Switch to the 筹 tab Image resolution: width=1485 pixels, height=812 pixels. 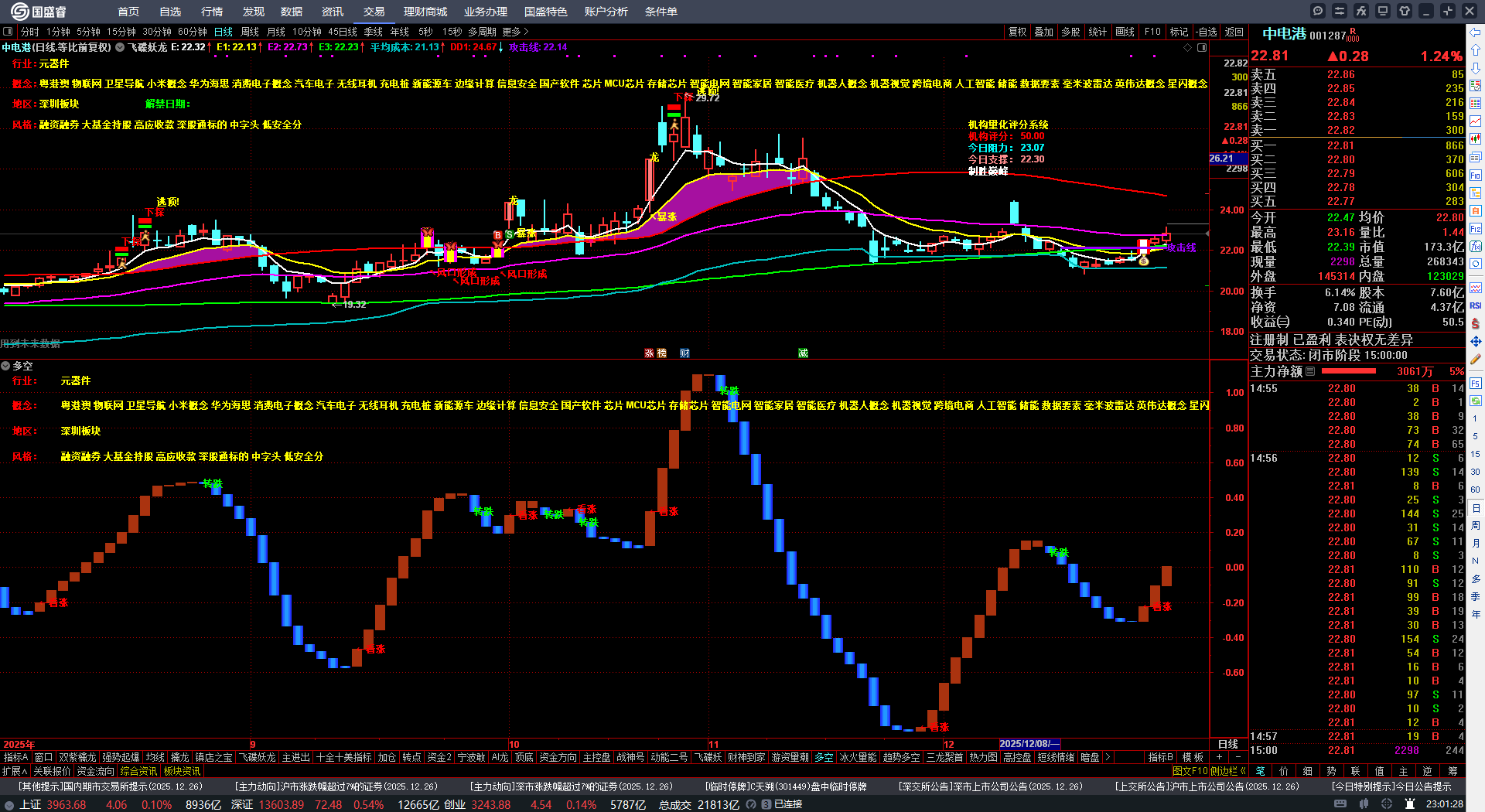1453,771
